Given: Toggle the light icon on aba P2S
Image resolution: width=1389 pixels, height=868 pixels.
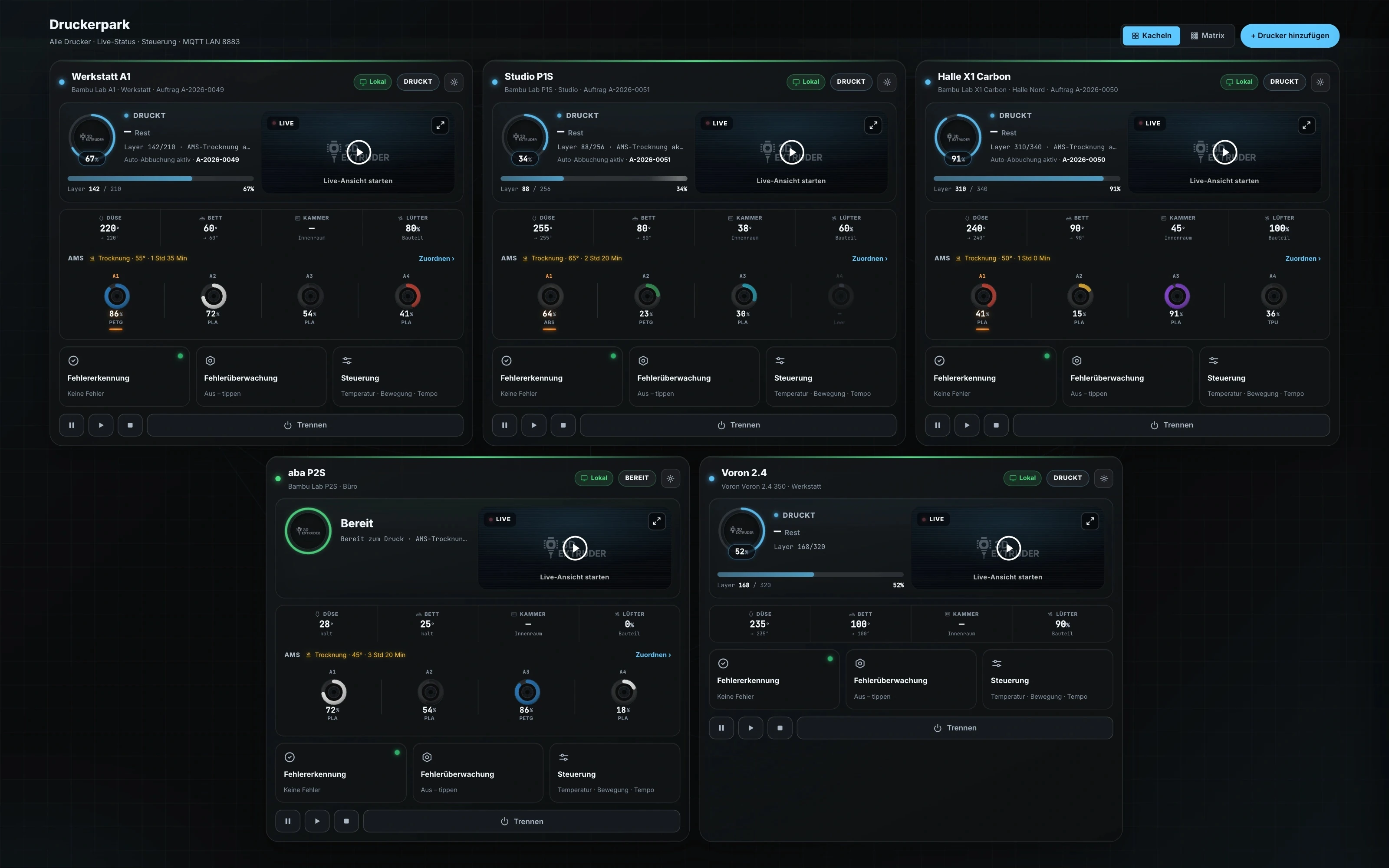Looking at the screenshot, I should point(670,478).
